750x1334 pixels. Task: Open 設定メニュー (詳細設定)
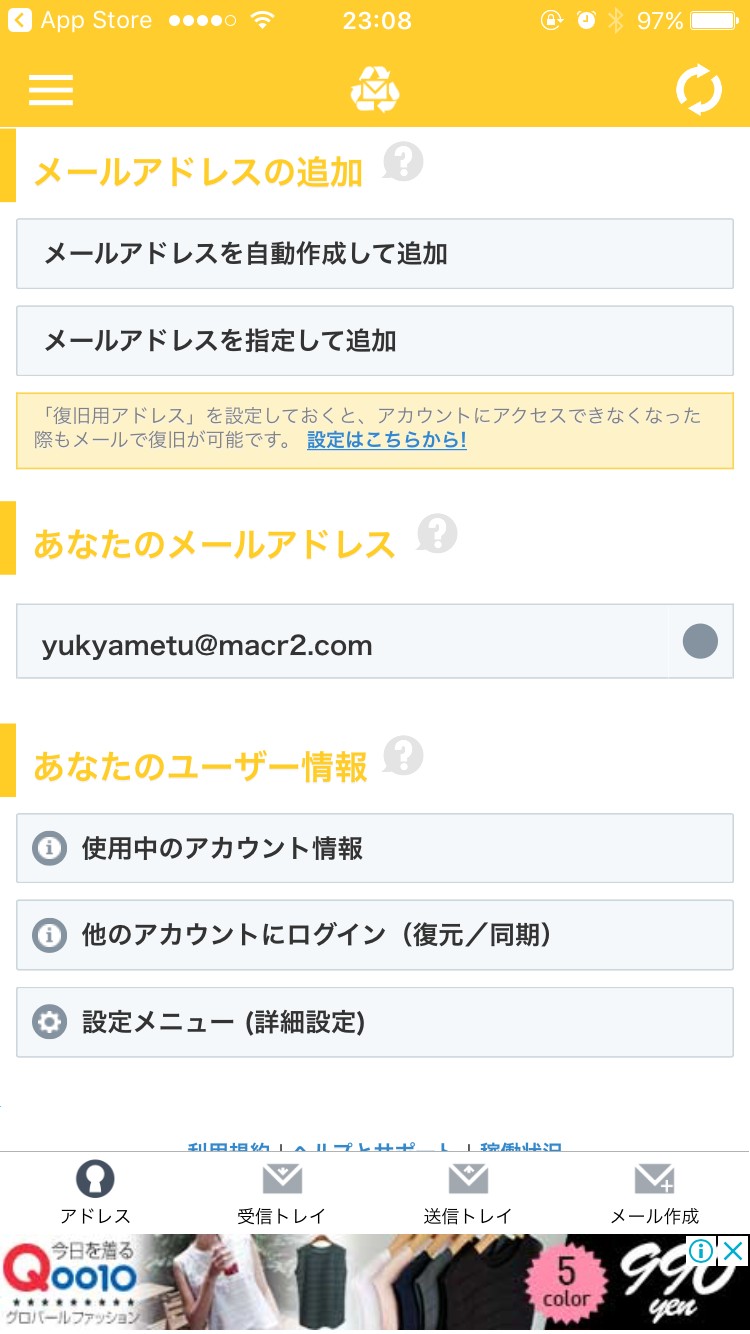(375, 1022)
